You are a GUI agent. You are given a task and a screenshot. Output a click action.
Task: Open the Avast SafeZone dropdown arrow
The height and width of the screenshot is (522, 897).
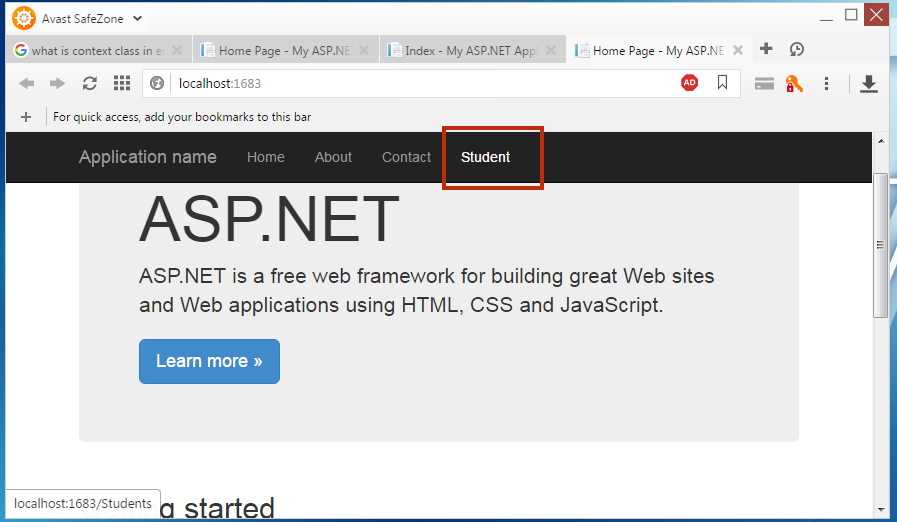point(137,18)
